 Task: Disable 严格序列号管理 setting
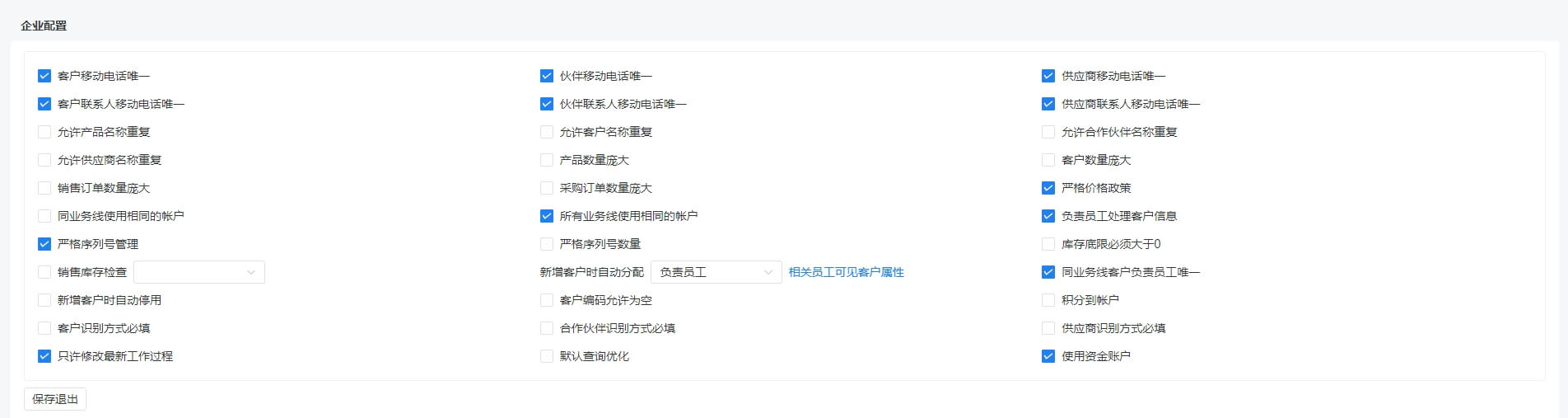44,244
